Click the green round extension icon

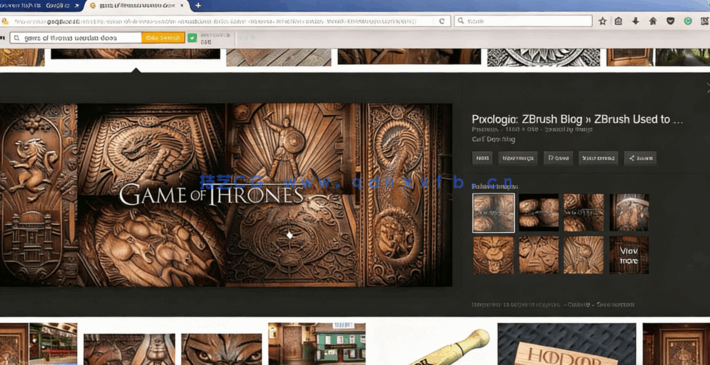tap(688, 21)
